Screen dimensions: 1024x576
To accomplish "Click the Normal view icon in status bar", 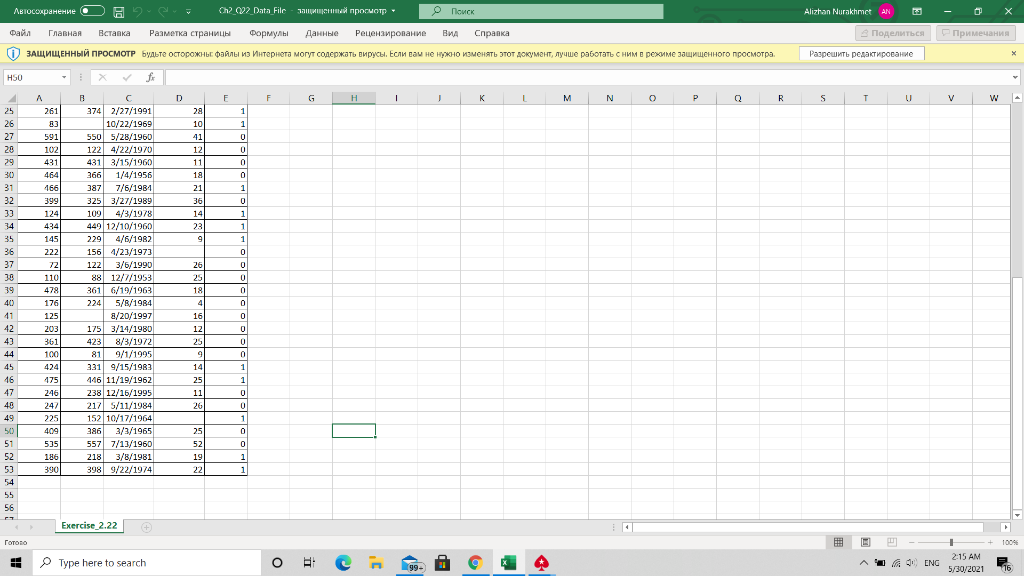I will [838, 542].
